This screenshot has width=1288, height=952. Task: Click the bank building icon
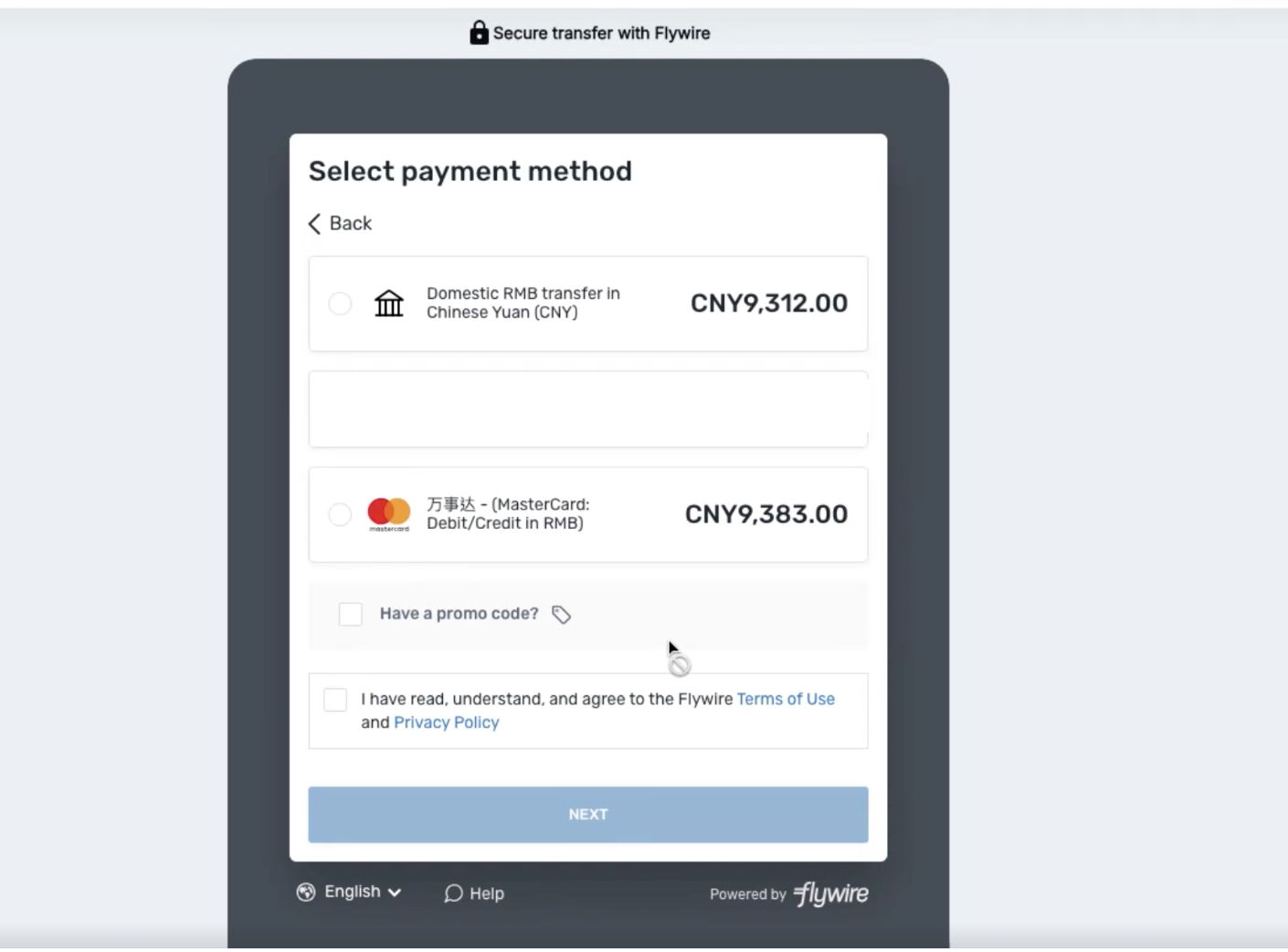(388, 303)
